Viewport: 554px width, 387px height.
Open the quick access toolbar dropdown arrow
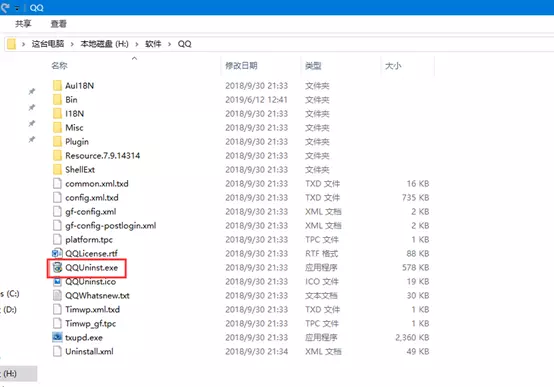click(17, 8)
